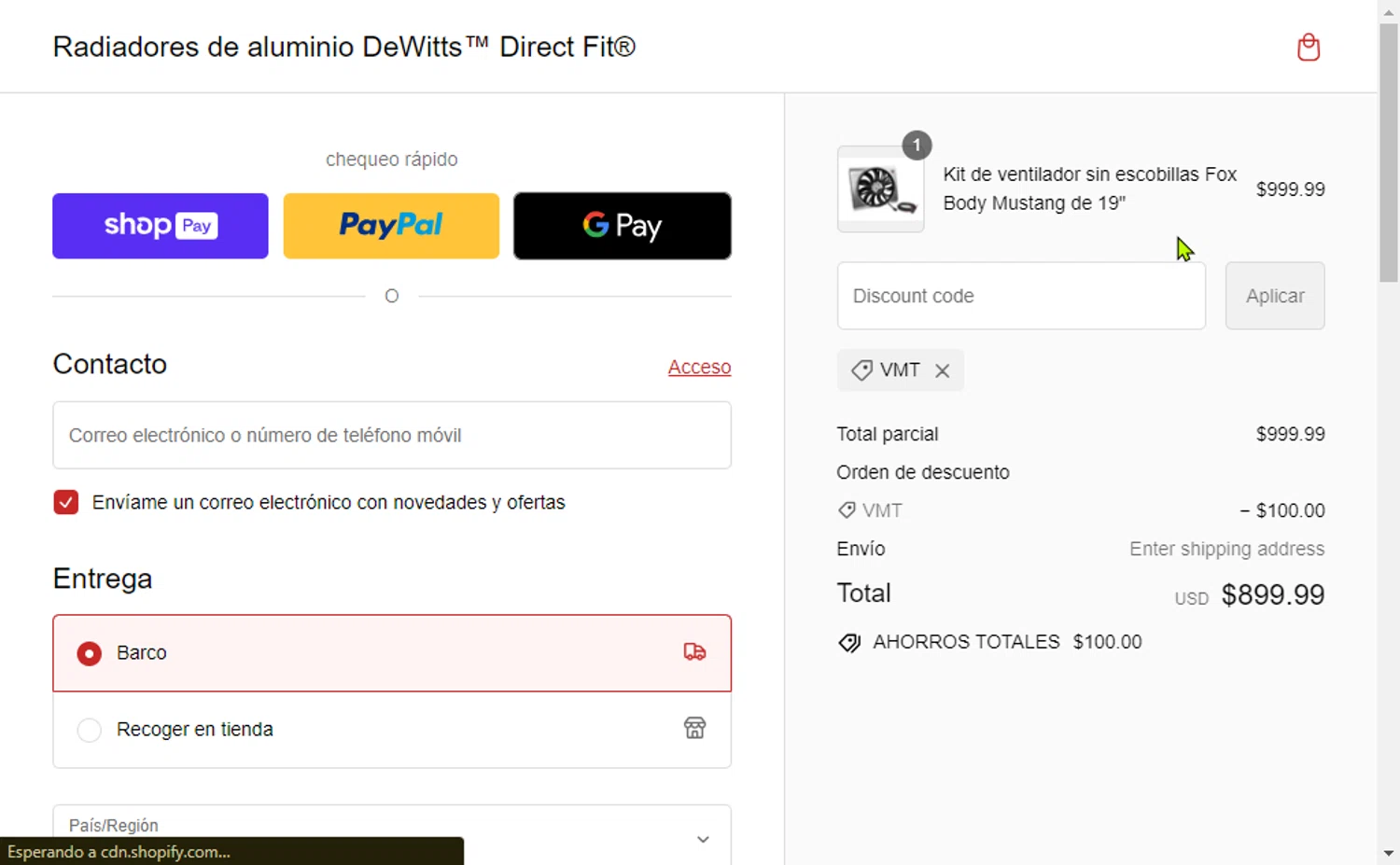This screenshot has height=865, width=1400.
Task: Open the DeWitts Direct Fit store title
Action: click(x=344, y=47)
